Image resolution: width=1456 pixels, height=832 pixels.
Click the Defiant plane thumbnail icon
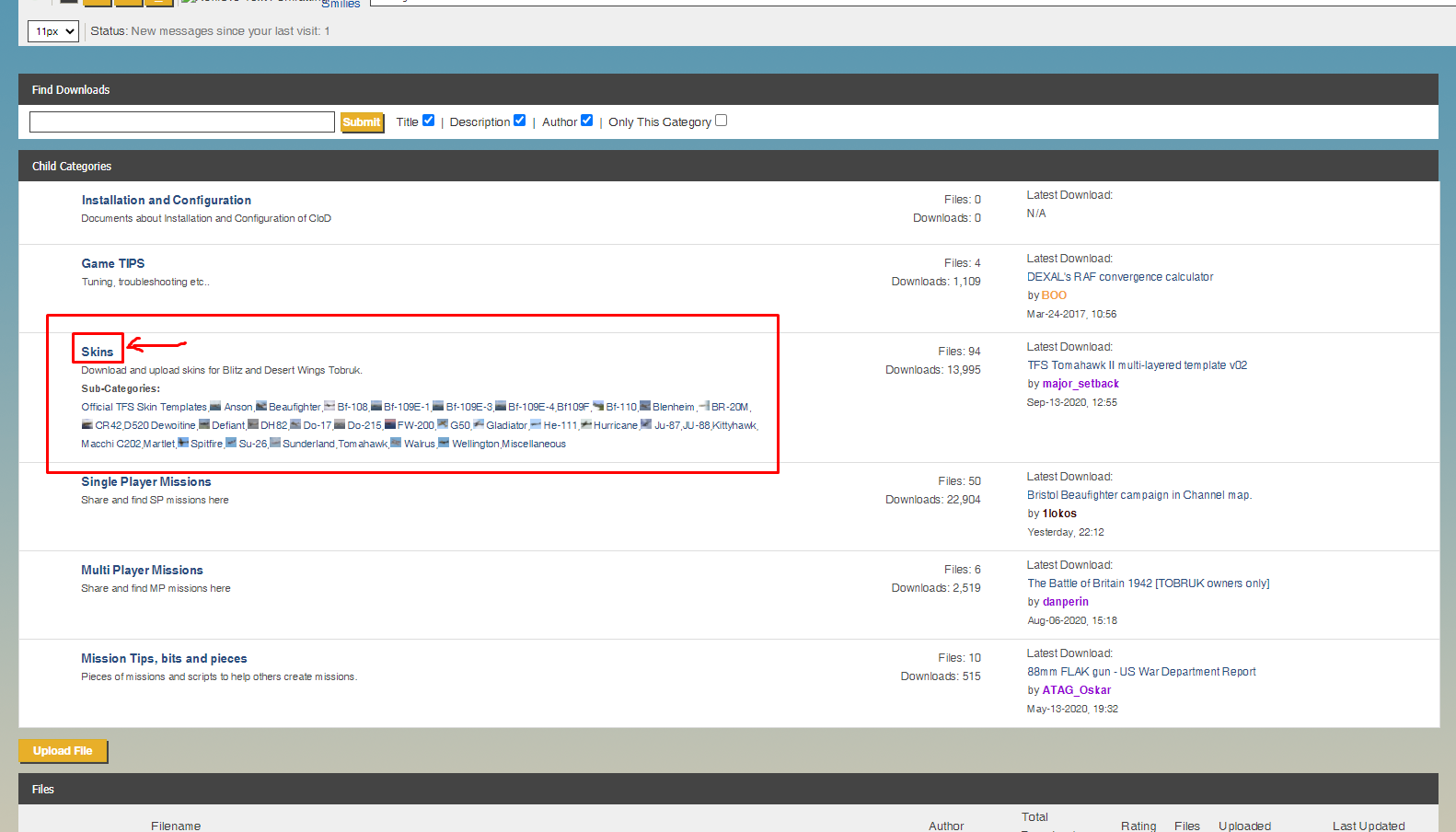coord(204,424)
